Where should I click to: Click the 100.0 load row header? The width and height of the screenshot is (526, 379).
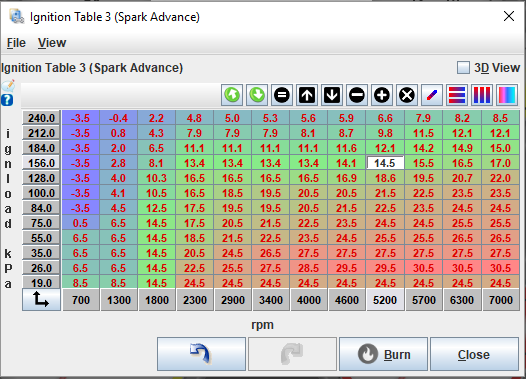[41, 193]
